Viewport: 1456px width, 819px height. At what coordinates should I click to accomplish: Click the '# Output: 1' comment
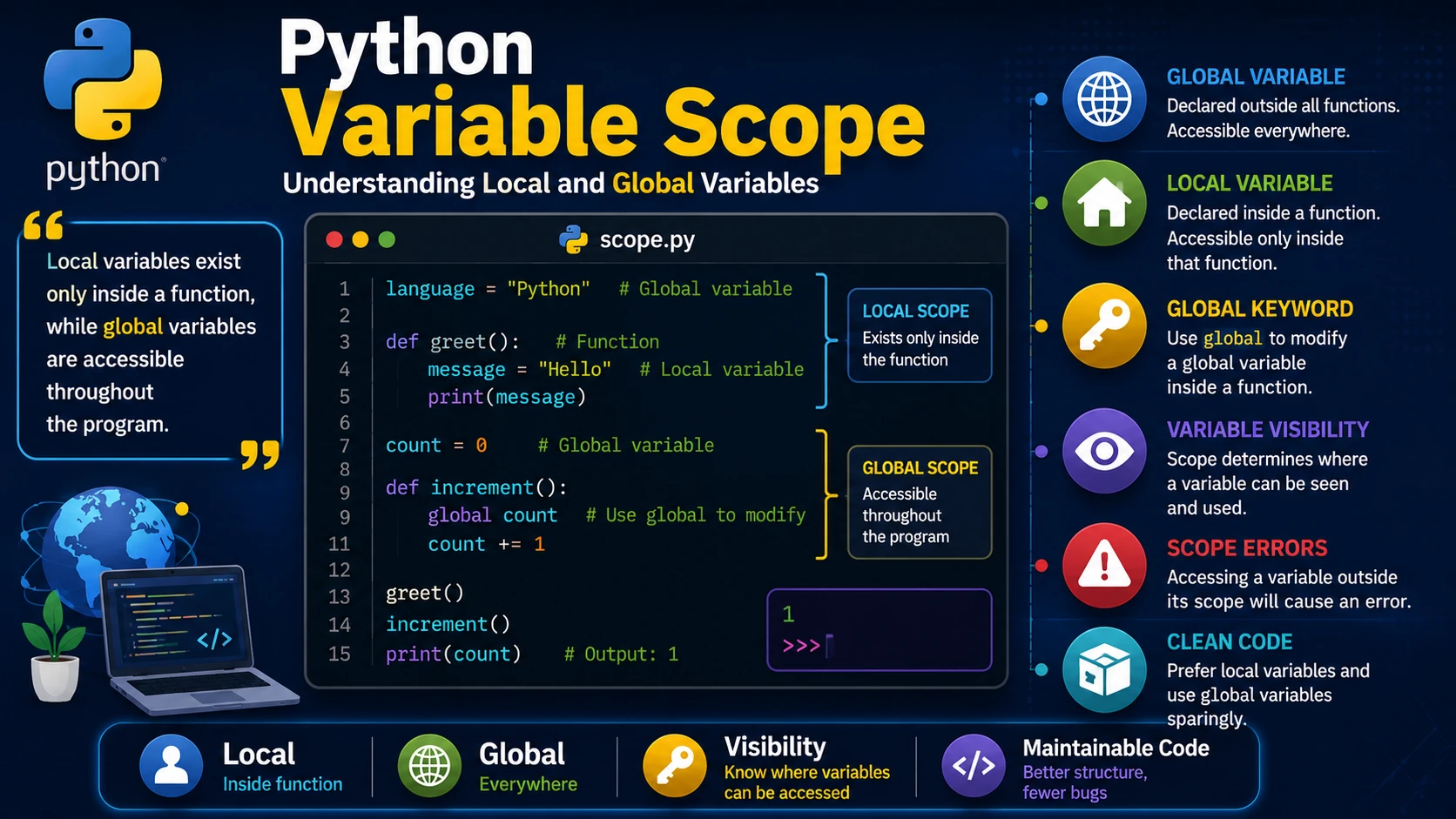click(621, 655)
